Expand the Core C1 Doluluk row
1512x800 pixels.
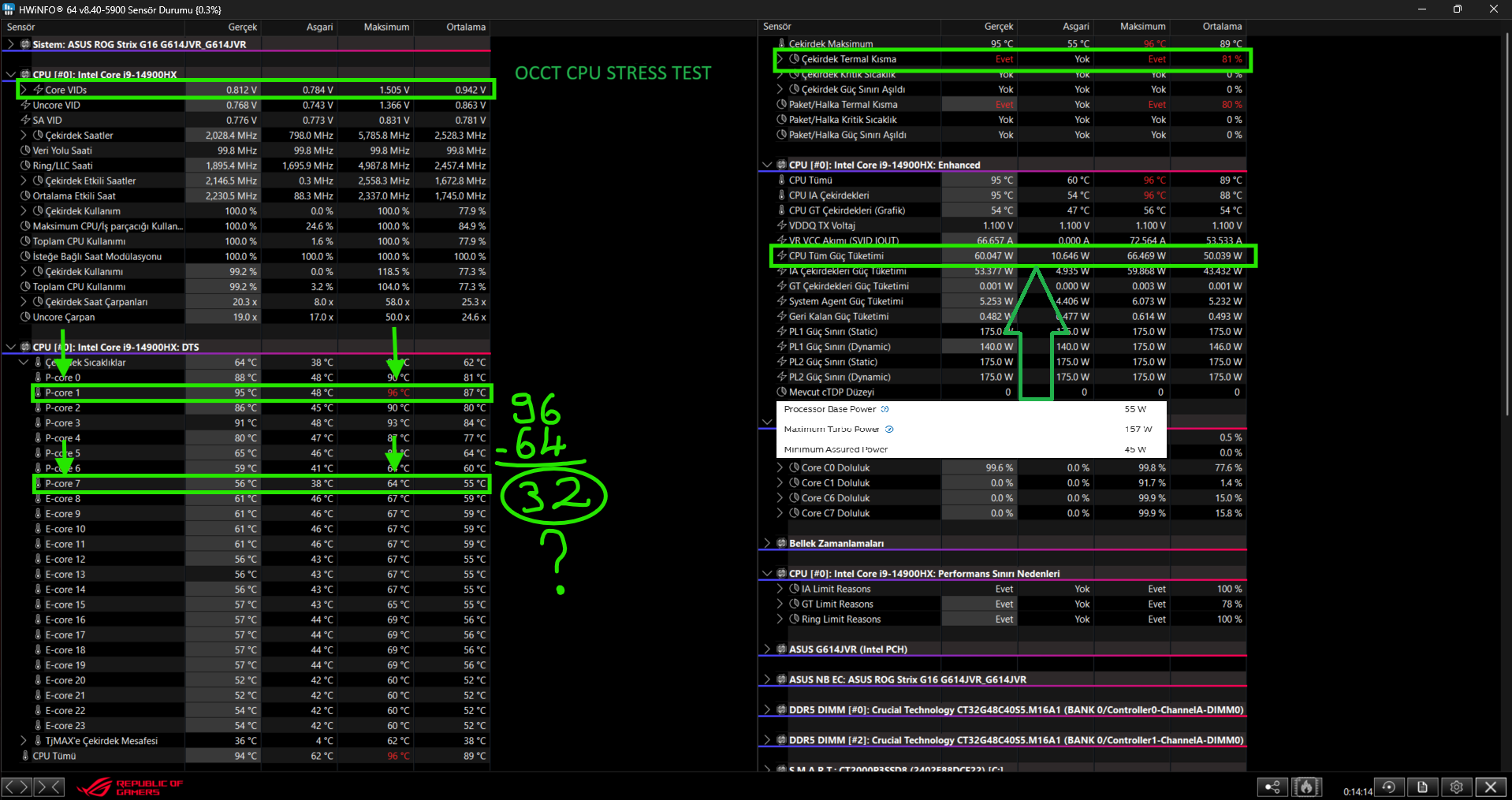(x=780, y=483)
